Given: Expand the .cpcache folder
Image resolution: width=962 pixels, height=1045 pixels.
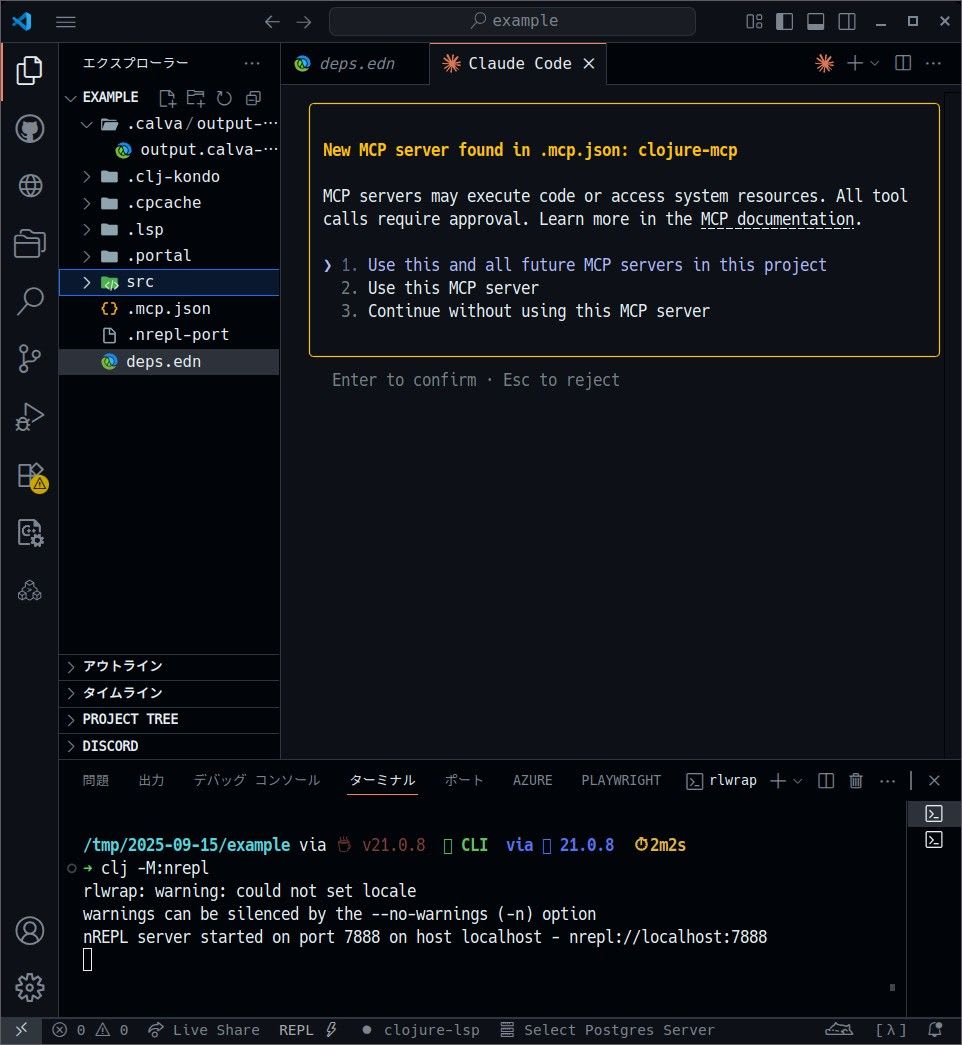Looking at the screenshot, I should 87,203.
